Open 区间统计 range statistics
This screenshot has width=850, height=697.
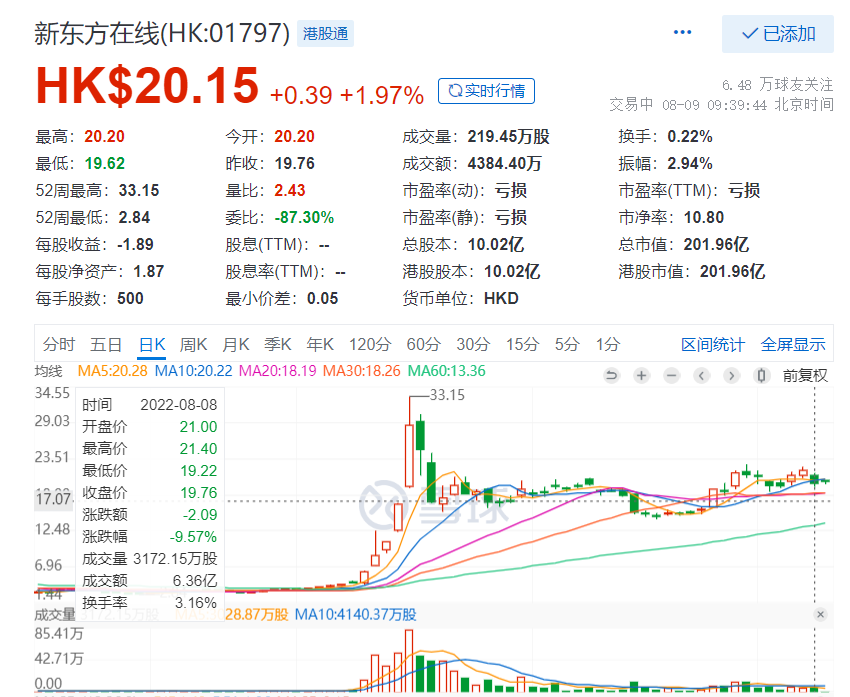pyautogui.click(x=713, y=345)
